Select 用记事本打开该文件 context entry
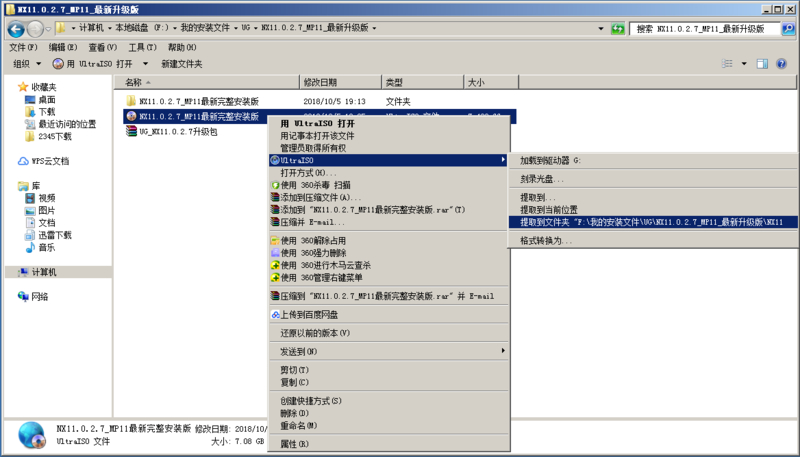This screenshot has height=457, width=800. tap(389, 136)
